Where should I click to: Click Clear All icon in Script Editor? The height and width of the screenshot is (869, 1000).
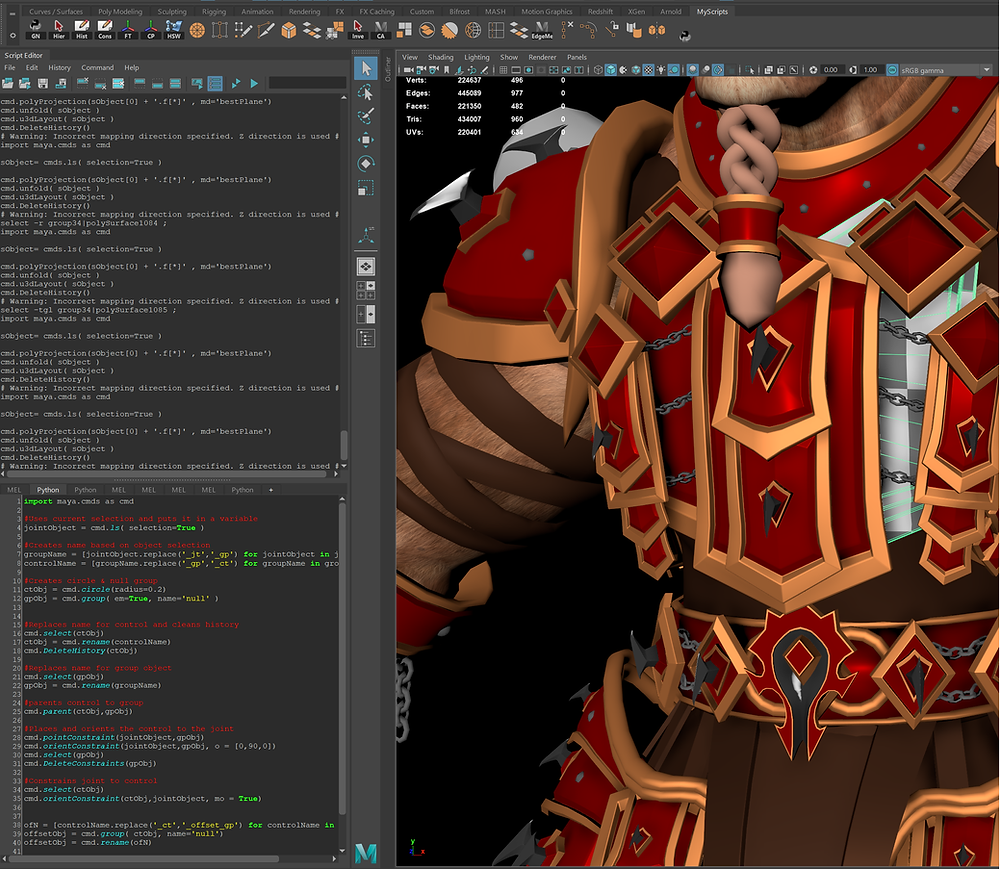pyautogui.click(x=118, y=83)
